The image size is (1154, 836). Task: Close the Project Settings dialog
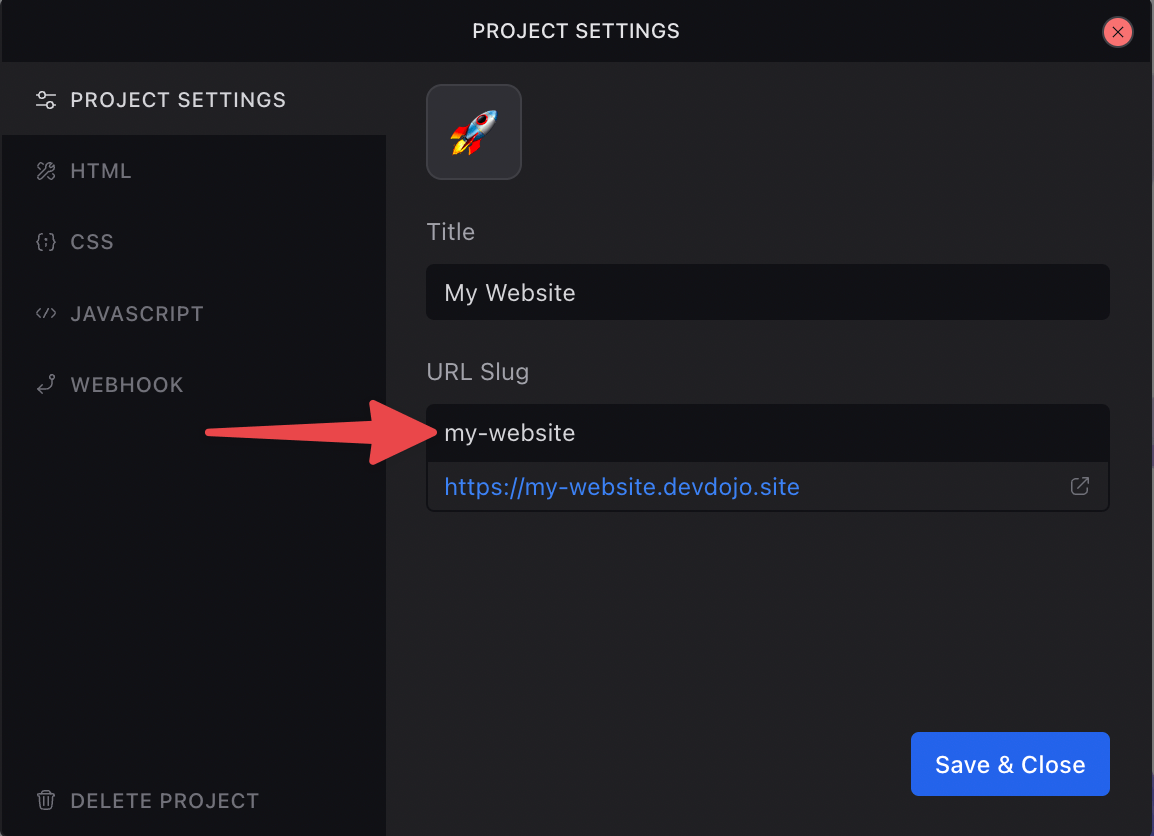(1117, 32)
